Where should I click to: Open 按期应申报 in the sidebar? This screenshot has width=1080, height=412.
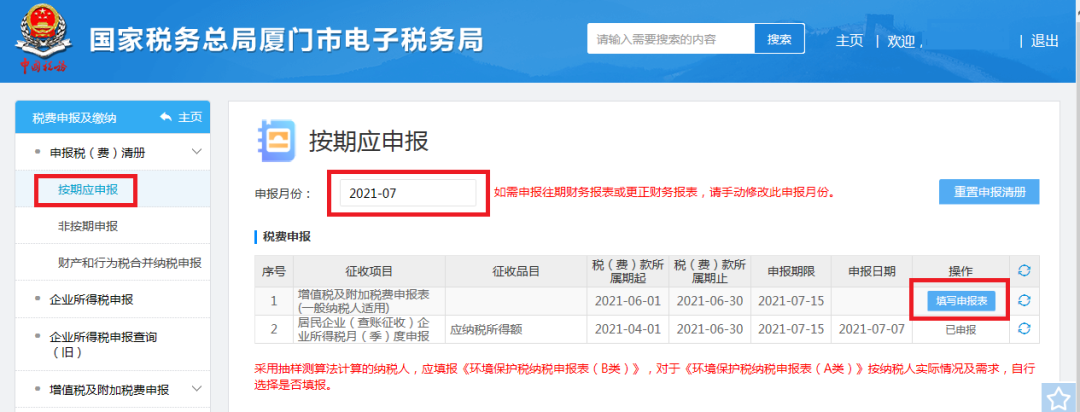point(88,189)
